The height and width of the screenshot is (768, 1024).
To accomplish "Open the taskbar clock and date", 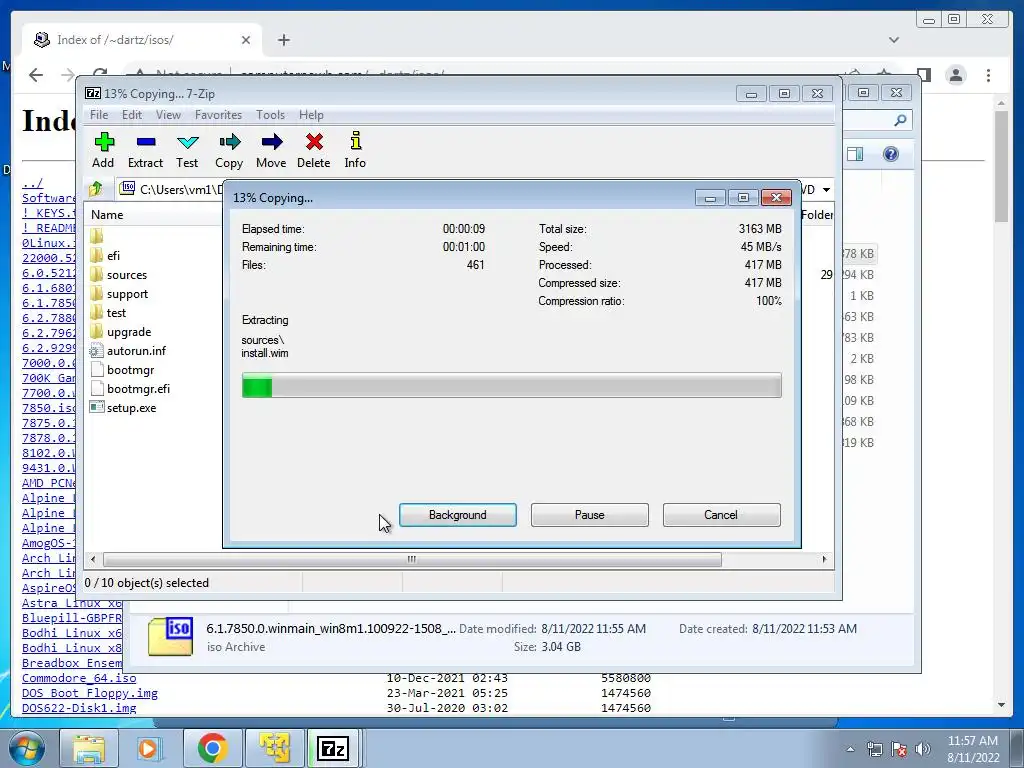I will click(x=973, y=749).
